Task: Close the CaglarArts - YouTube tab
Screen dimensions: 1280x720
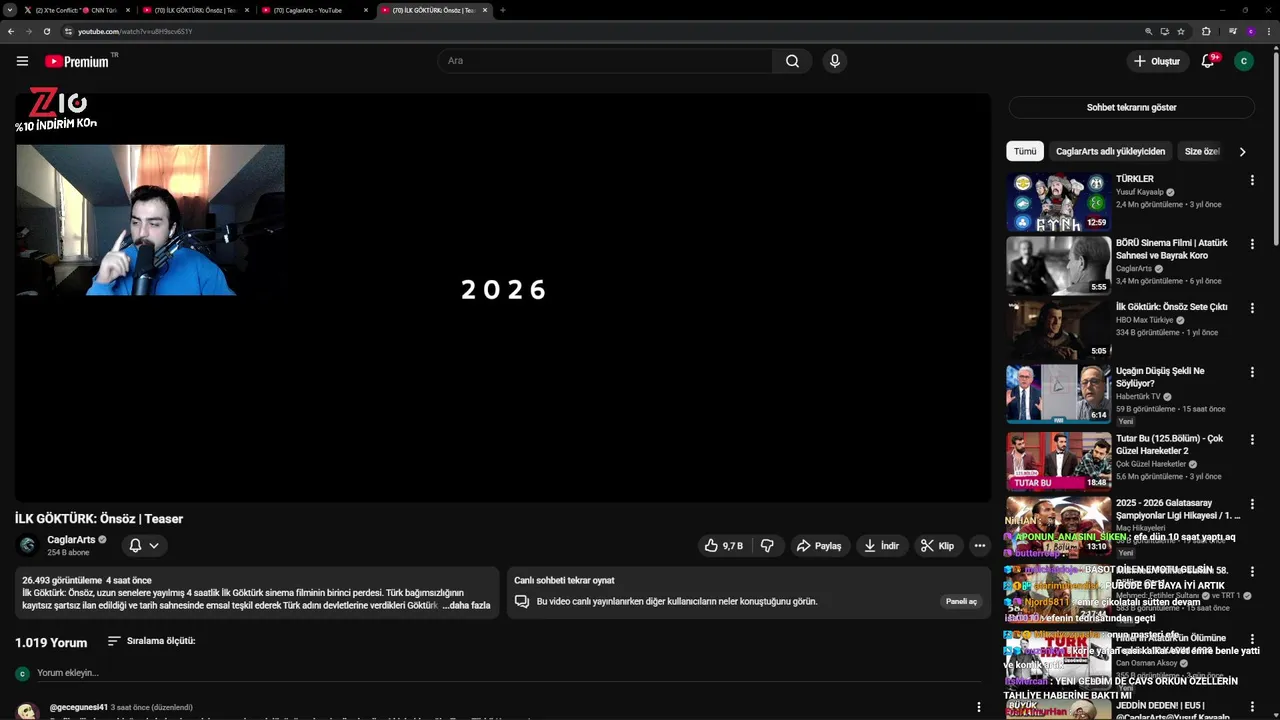Action: (x=366, y=10)
